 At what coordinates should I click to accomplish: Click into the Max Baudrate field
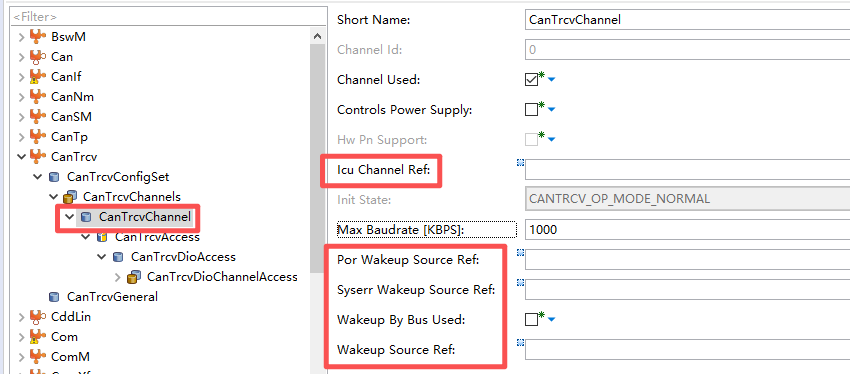click(x=687, y=230)
